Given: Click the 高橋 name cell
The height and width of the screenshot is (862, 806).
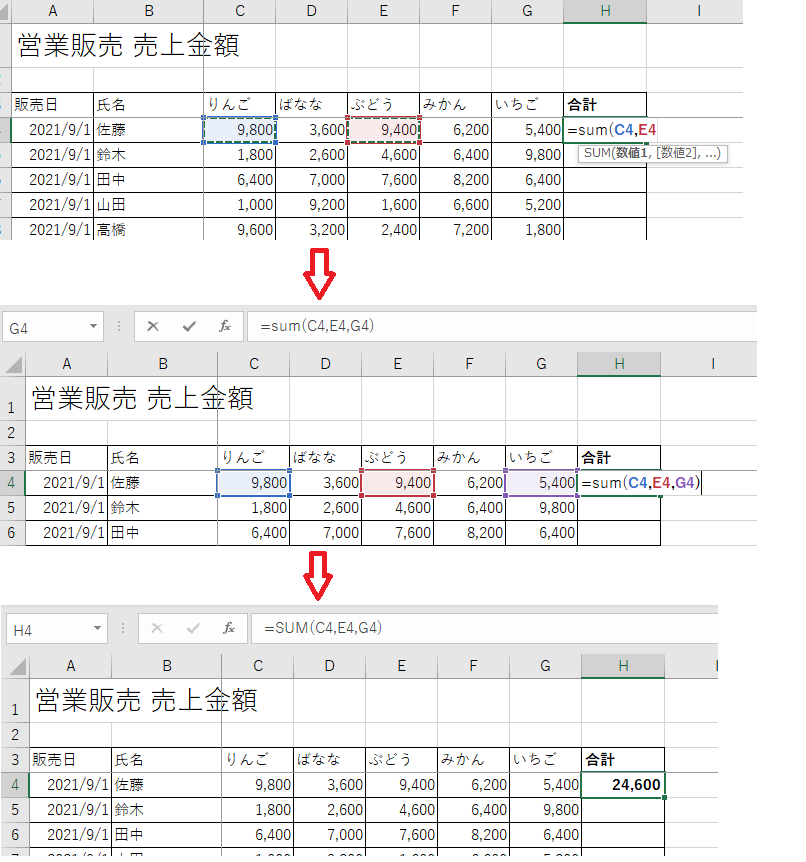Looking at the screenshot, I should (148, 229).
